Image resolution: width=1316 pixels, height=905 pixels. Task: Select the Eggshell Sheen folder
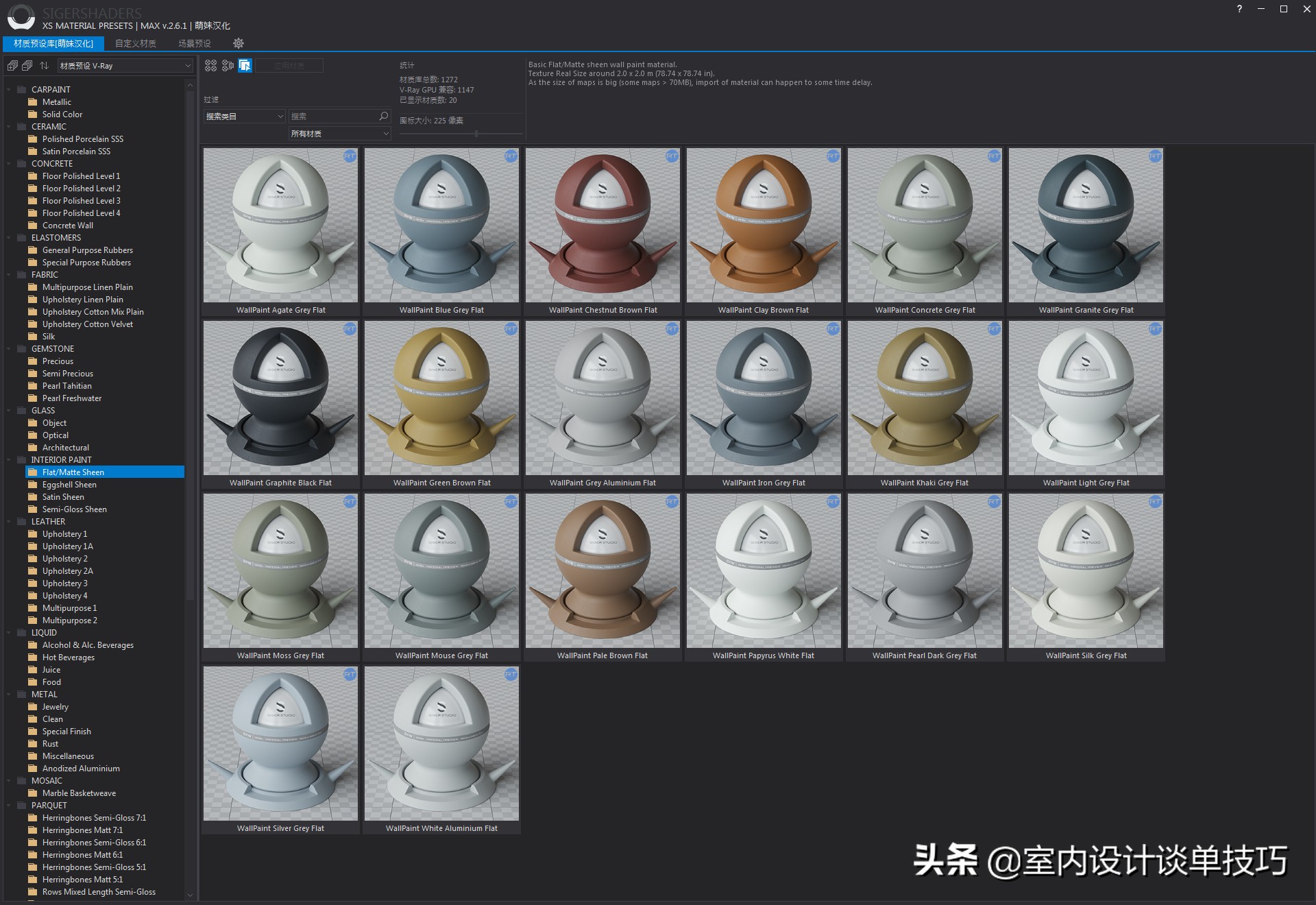tap(70, 484)
